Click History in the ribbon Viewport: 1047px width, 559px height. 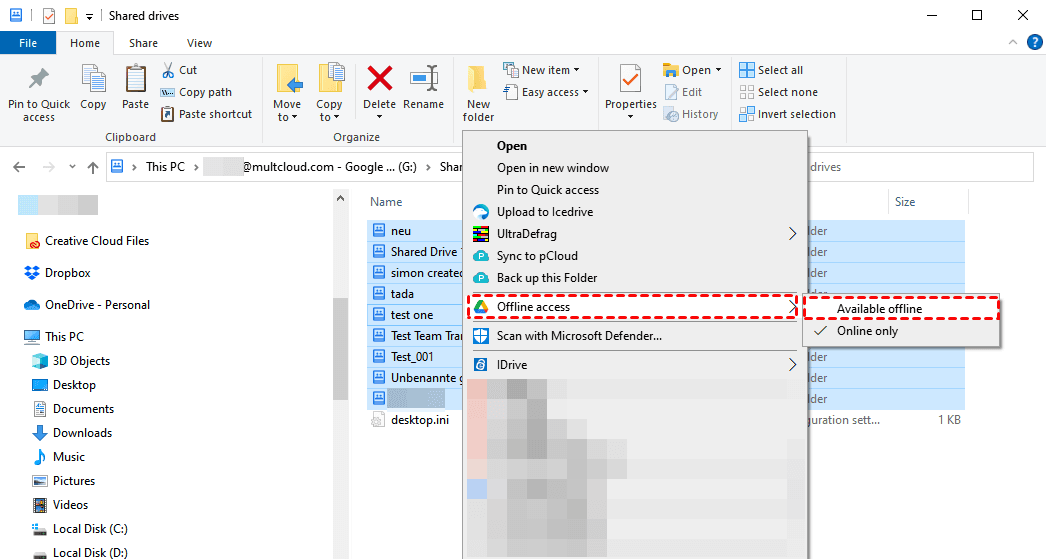pos(691,114)
